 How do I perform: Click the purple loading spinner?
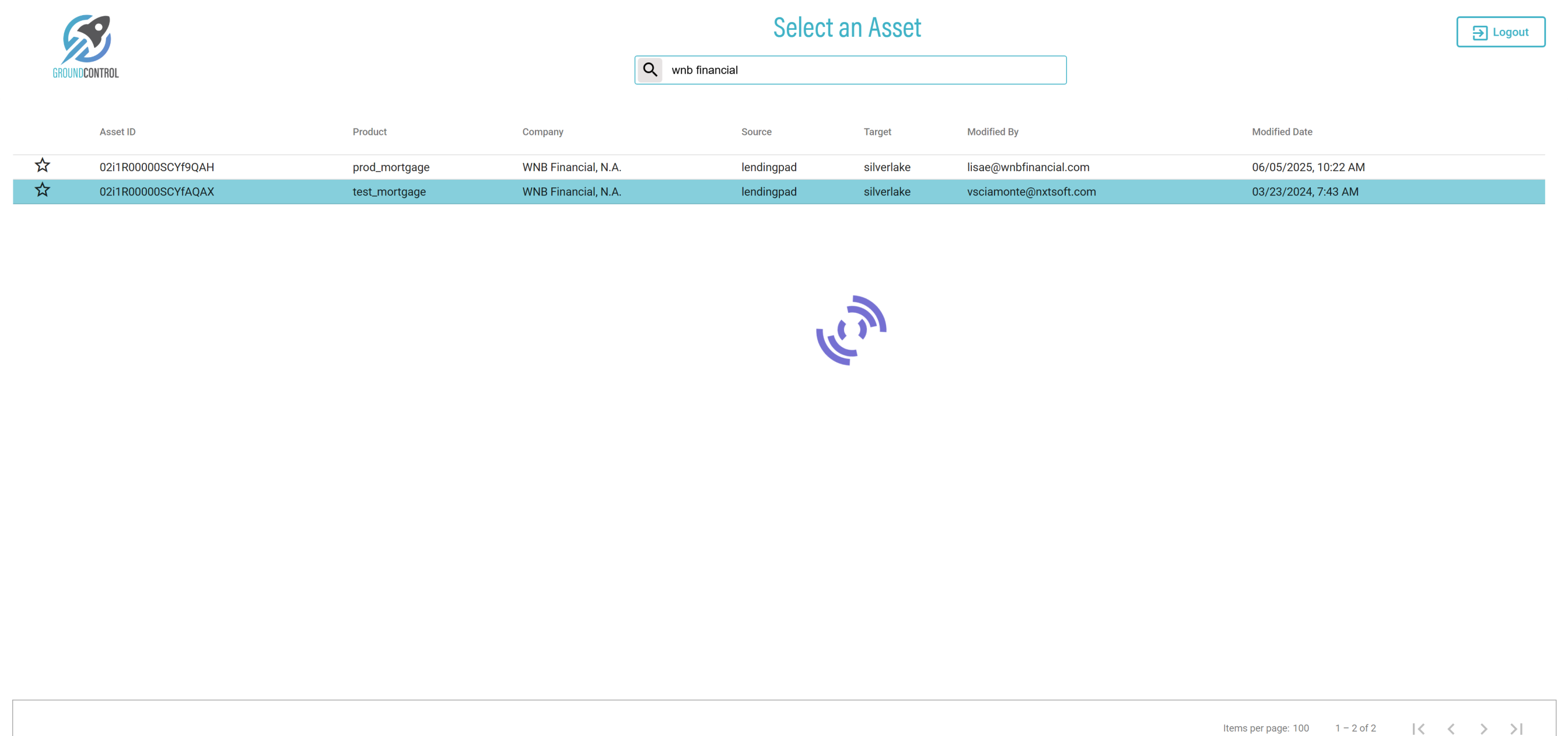(850, 330)
